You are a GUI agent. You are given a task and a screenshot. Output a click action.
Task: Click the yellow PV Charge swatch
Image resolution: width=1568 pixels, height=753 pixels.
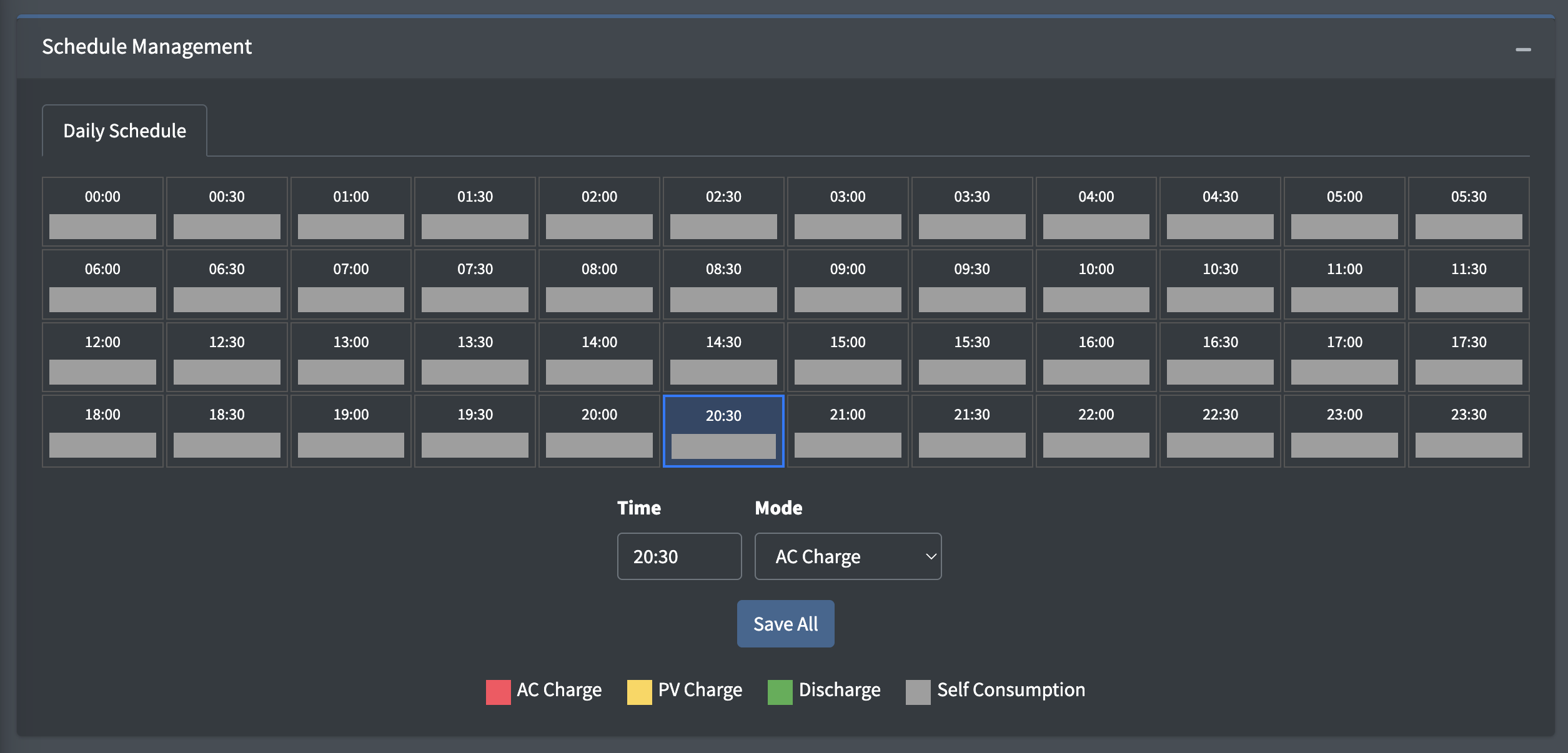pyautogui.click(x=639, y=692)
